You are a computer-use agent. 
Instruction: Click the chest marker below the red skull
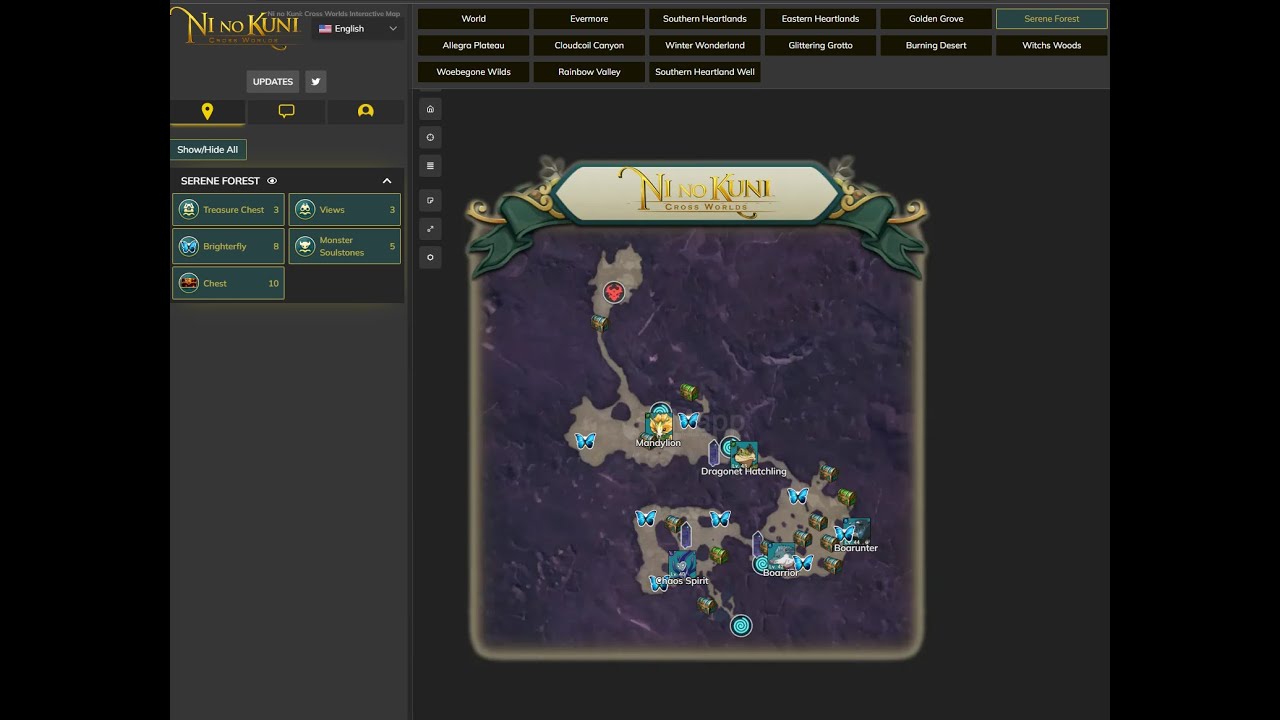tap(599, 322)
